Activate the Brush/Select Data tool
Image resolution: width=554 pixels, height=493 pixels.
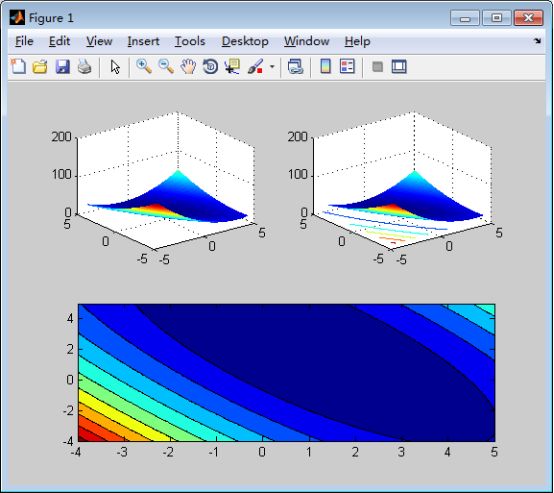pyautogui.click(x=255, y=66)
